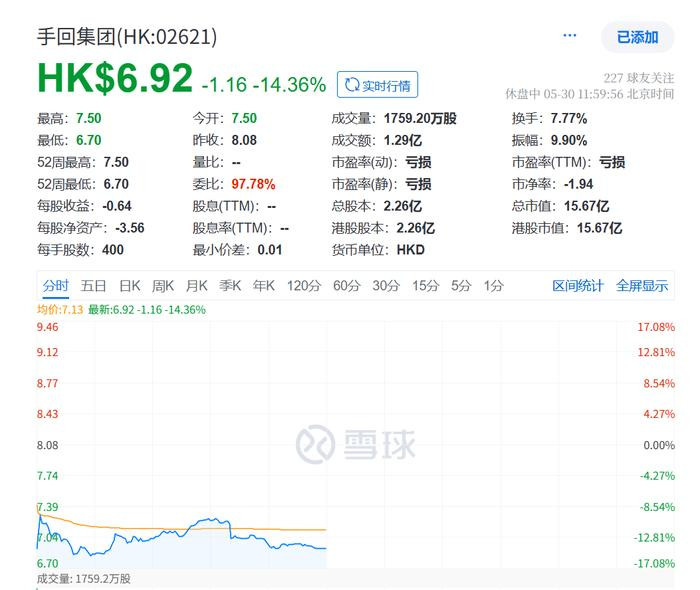Open the 区间统计 link
The height and width of the screenshot is (590, 700).
point(578,285)
